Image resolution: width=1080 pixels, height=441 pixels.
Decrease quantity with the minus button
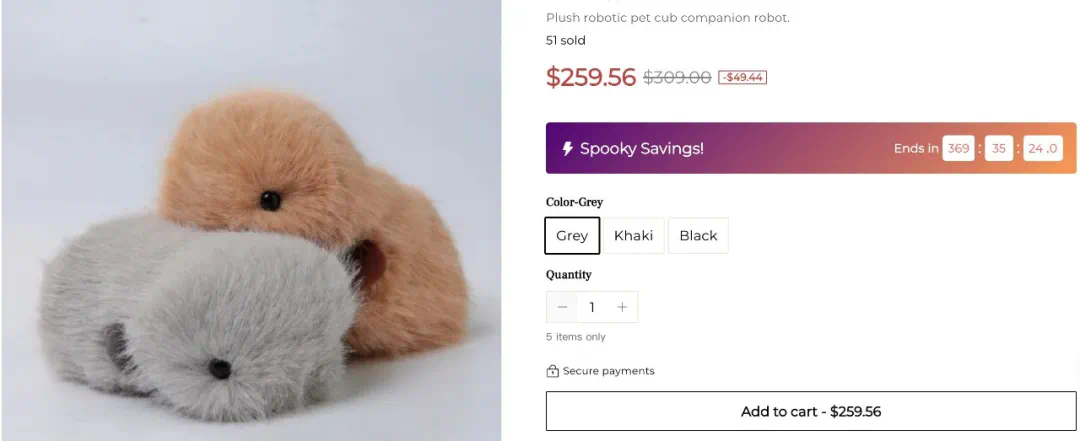[x=563, y=307]
